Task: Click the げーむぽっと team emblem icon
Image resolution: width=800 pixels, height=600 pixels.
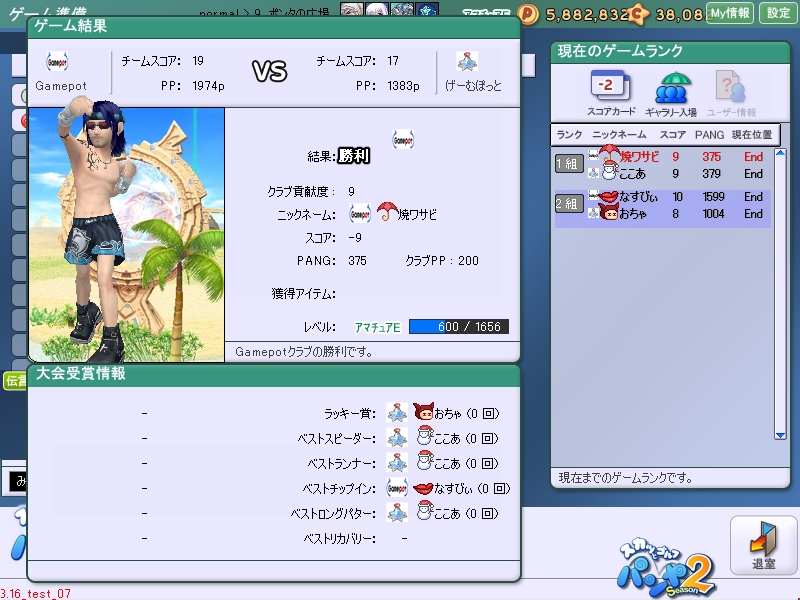Action: [x=467, y=62]
